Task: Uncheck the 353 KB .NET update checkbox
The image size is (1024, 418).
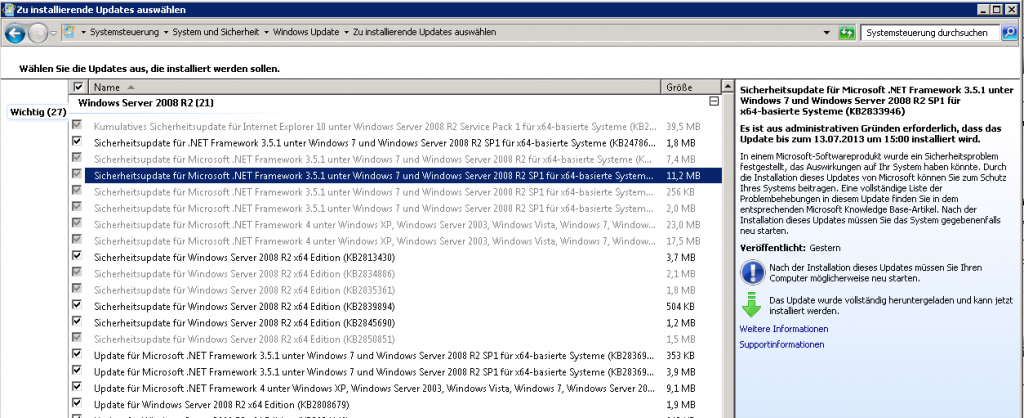Action: coord(77,354)
